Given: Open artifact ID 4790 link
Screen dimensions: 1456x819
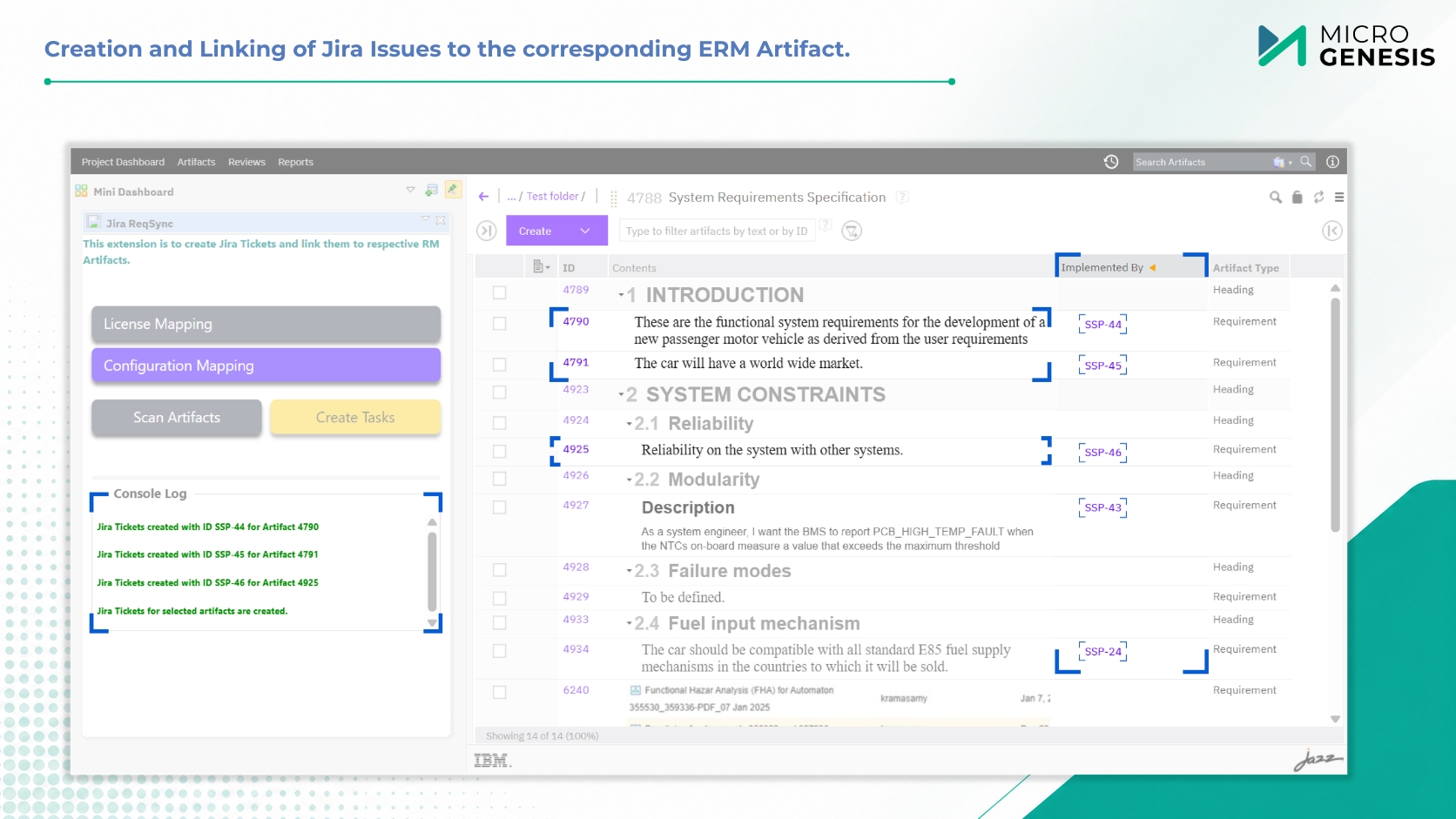Looking at the screenshot, I should click(576, 321).
